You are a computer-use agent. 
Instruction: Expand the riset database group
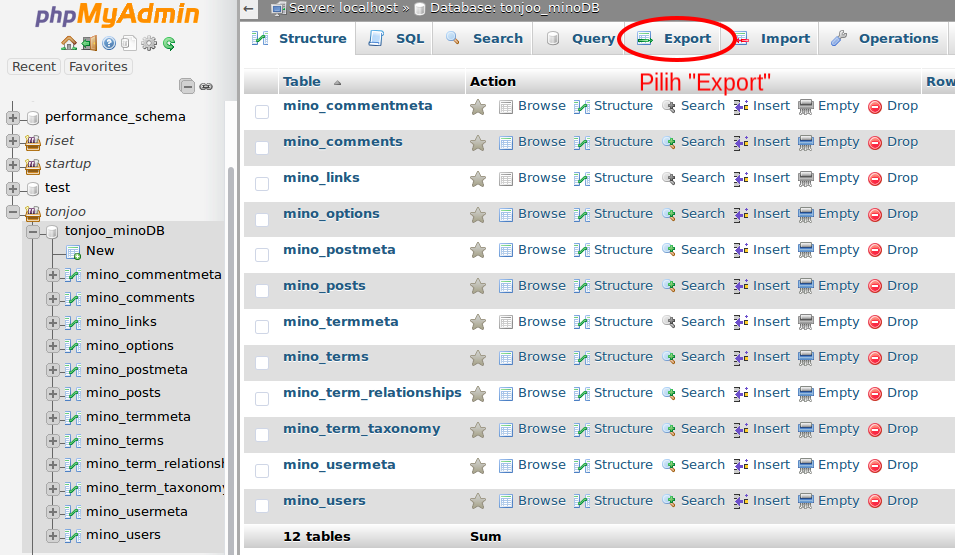pyautogui.click(x=13, y=141)
